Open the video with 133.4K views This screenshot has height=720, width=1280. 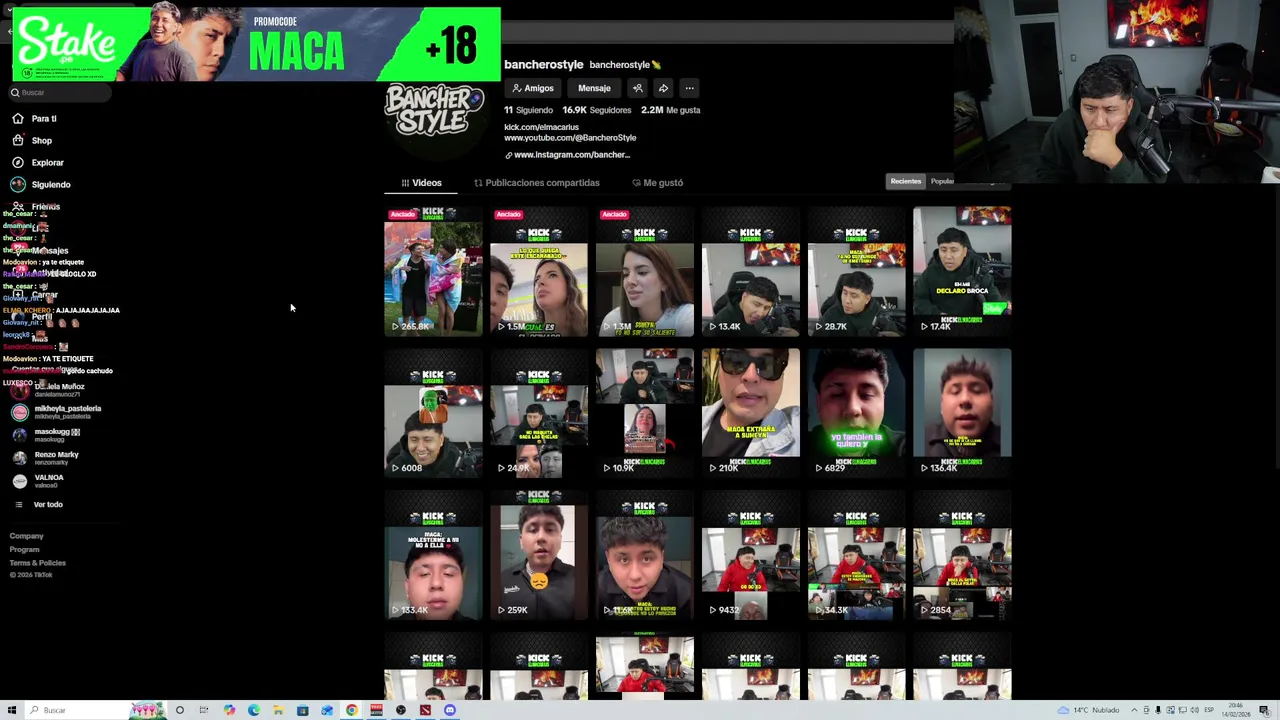(433, 555)
